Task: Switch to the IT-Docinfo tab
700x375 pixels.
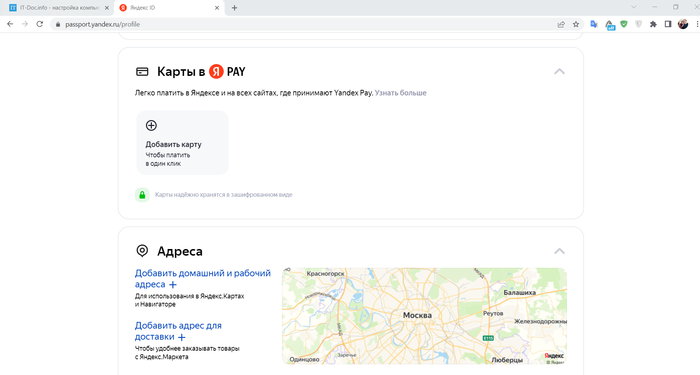Action: (58, 8)
